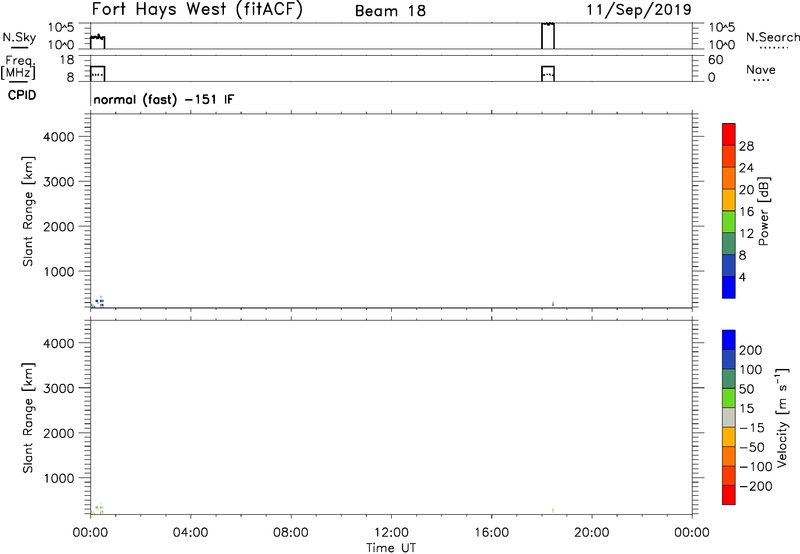Viewport: 800px width, 554px height.
Task: Pick the green segment of the Power colorbar
Action: pos(729,222)
